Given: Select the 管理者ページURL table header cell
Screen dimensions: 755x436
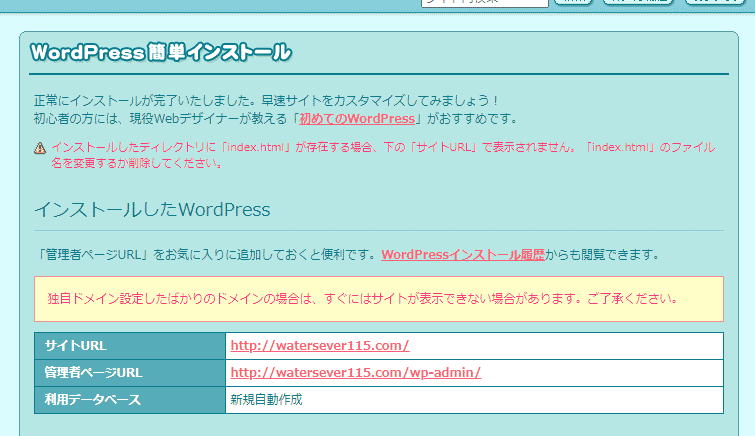Looking at the screenshot, I should point(130,373).
